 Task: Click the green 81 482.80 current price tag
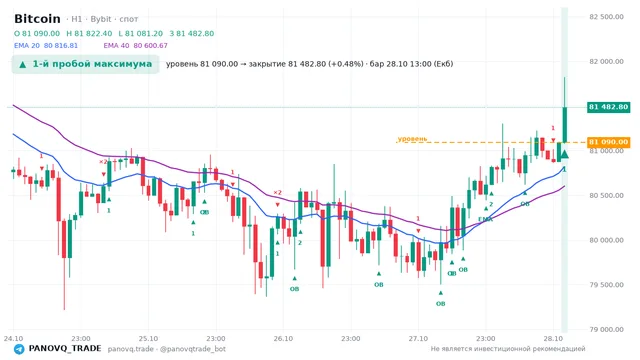click(x=608, y=107)
